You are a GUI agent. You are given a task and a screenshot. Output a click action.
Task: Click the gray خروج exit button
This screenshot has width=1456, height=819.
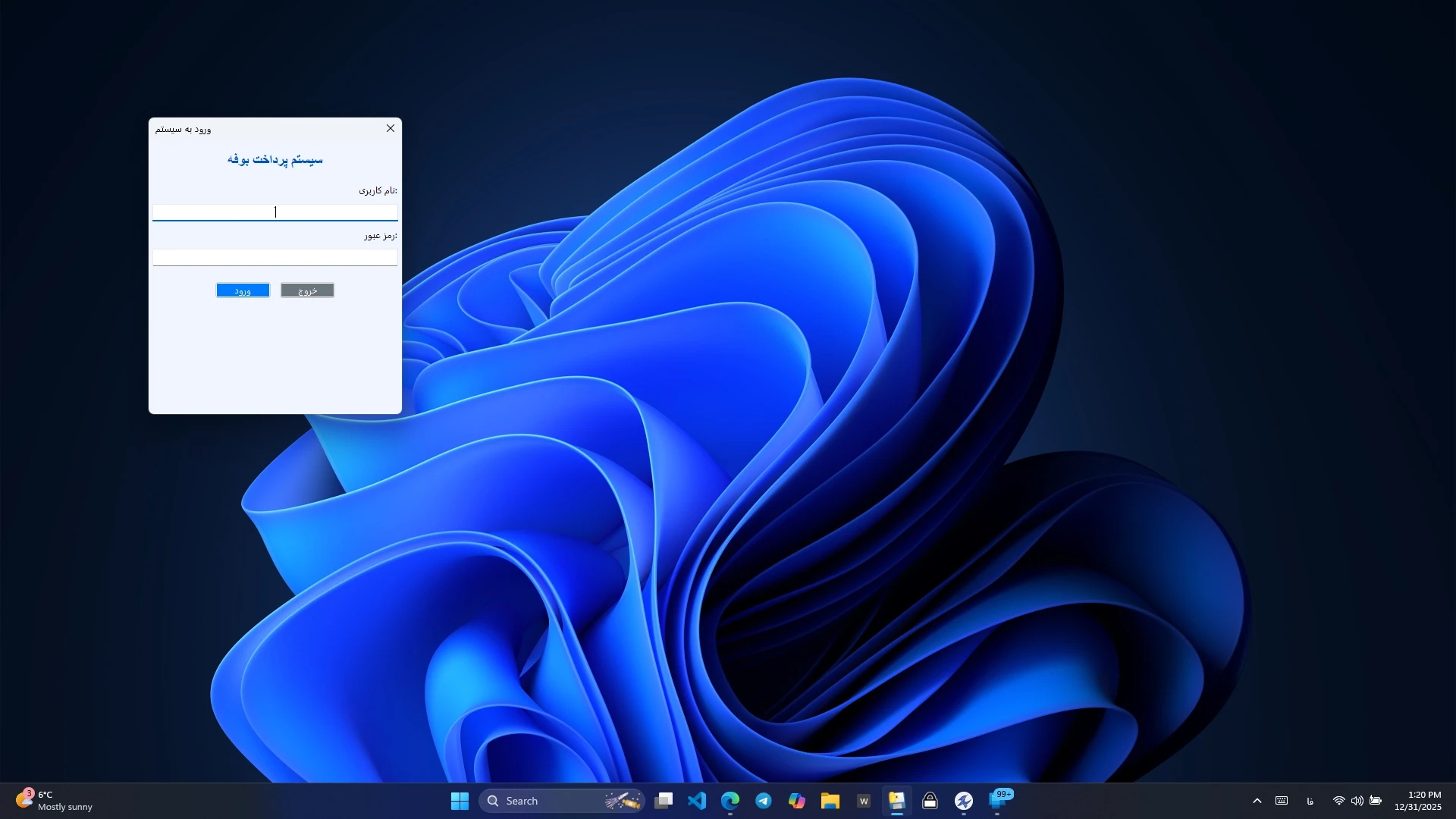(x=307, y=290)
